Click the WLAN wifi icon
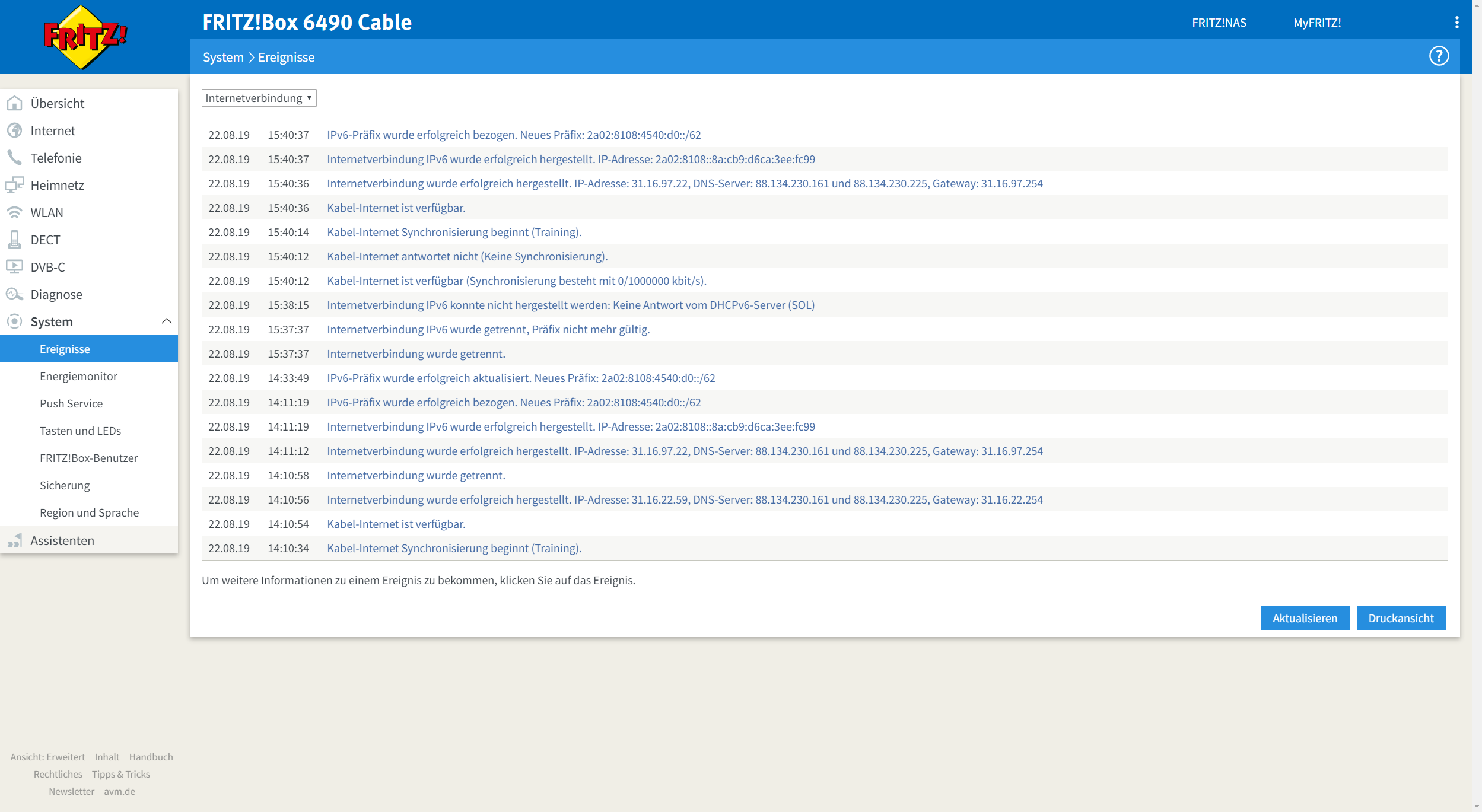The image size is (1482, 812). (x=14, y=212)
